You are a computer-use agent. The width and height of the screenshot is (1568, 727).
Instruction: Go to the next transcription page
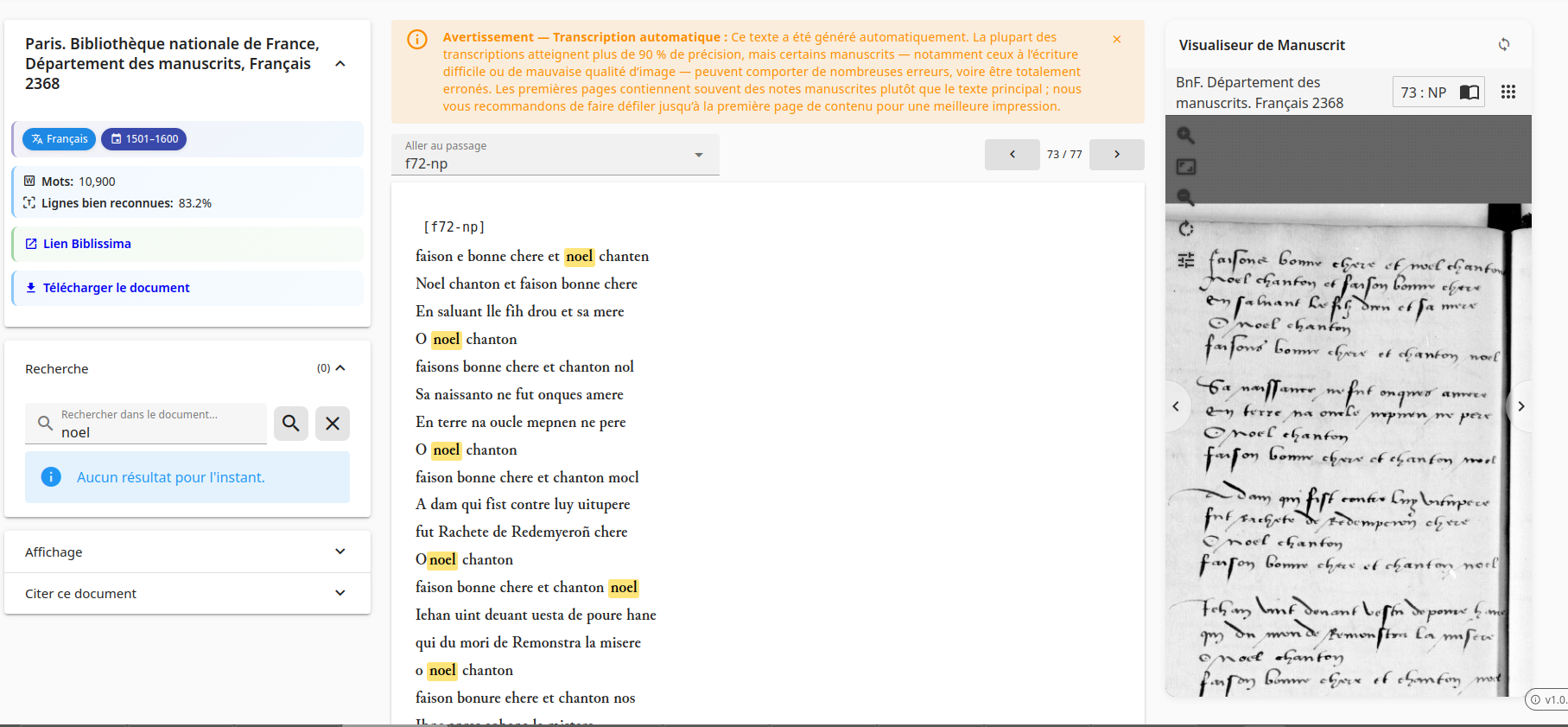1116,155
